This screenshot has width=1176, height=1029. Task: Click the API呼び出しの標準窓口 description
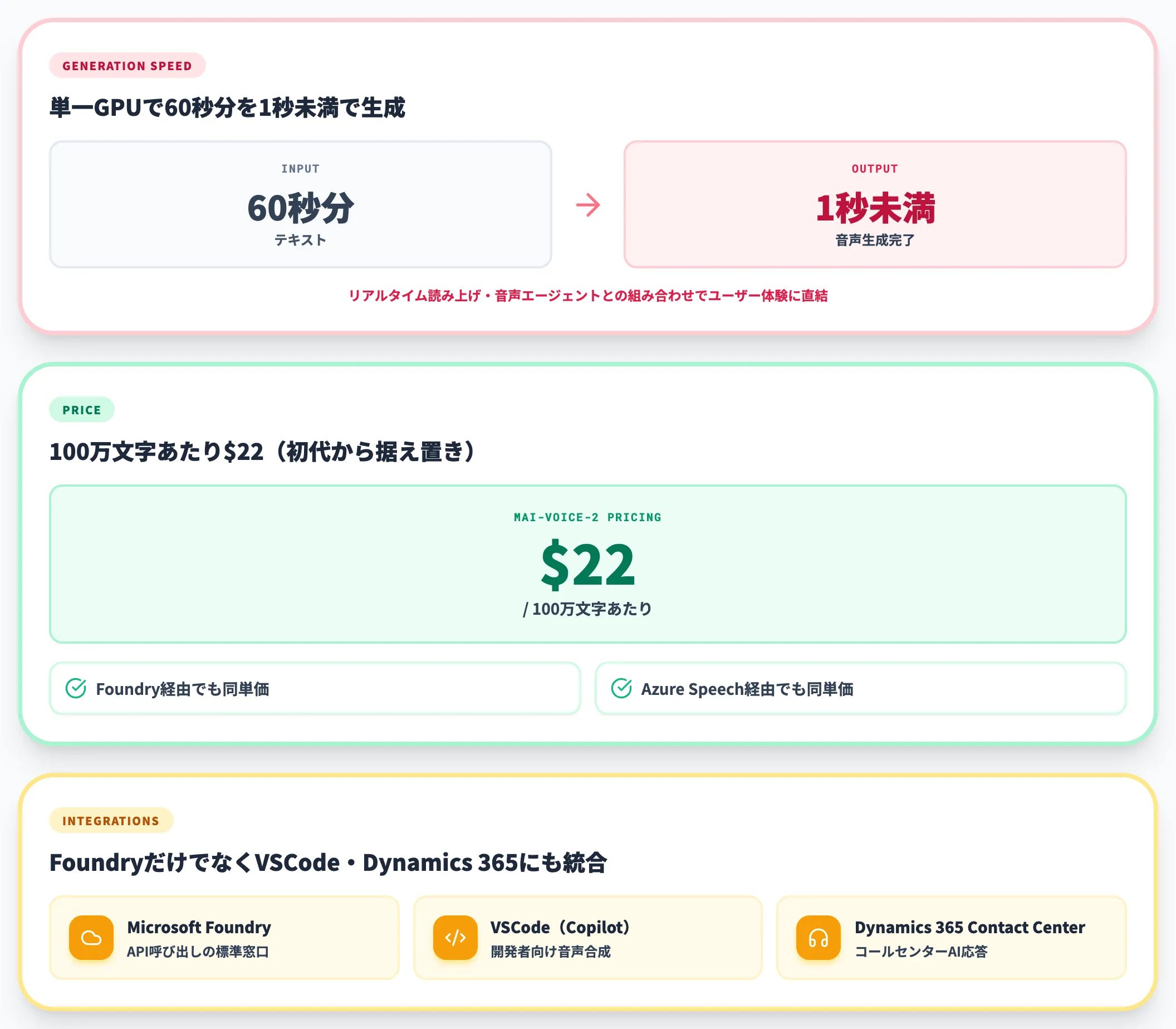click(198, 952)
